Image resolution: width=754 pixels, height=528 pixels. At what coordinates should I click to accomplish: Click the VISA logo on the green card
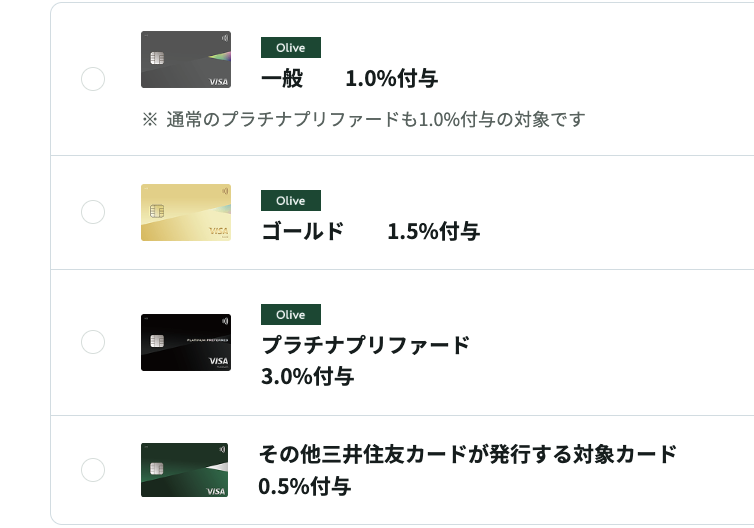pyautogui.click(x=216, y=491)
